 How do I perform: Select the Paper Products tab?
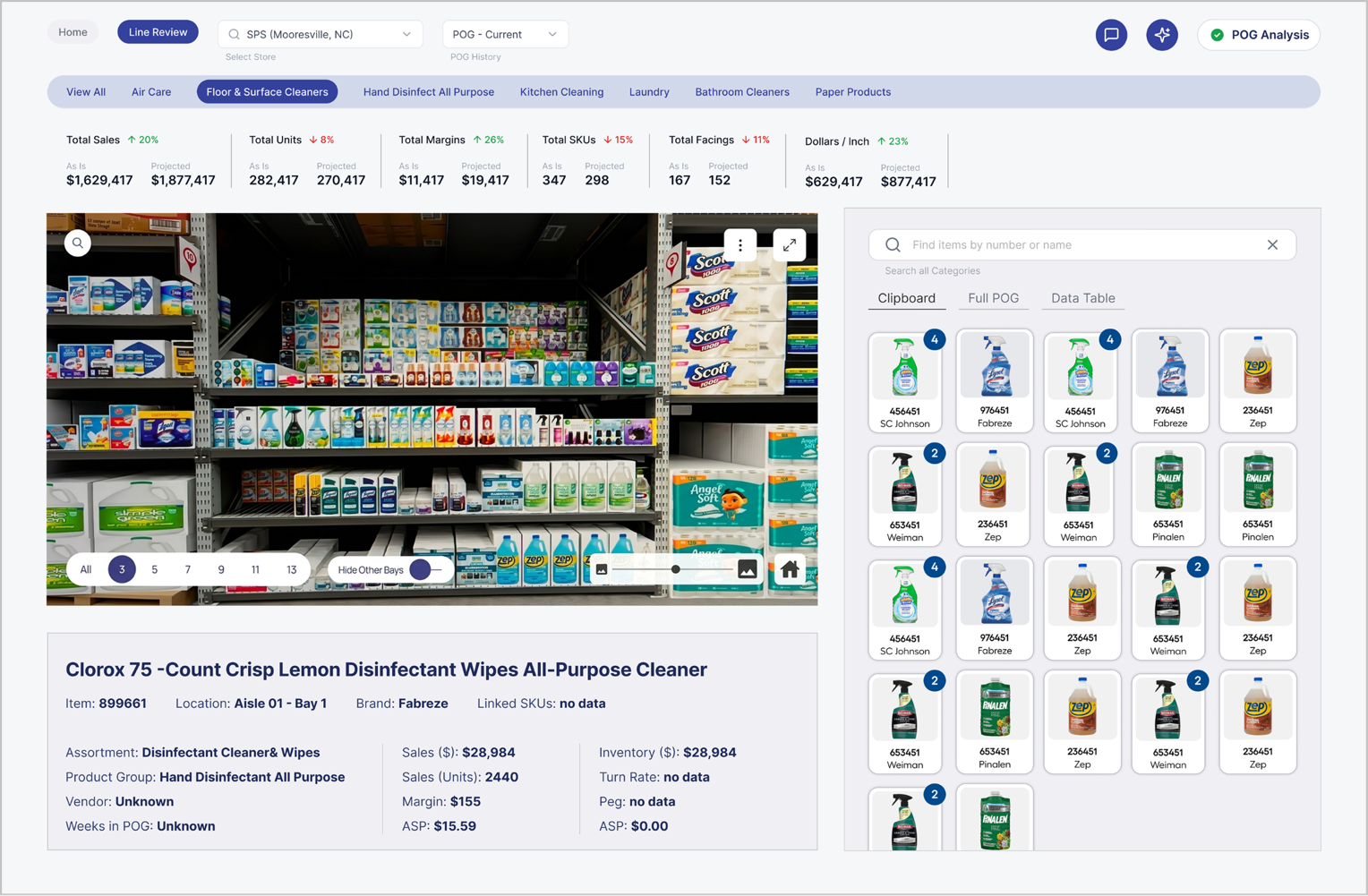click(853, 91)
